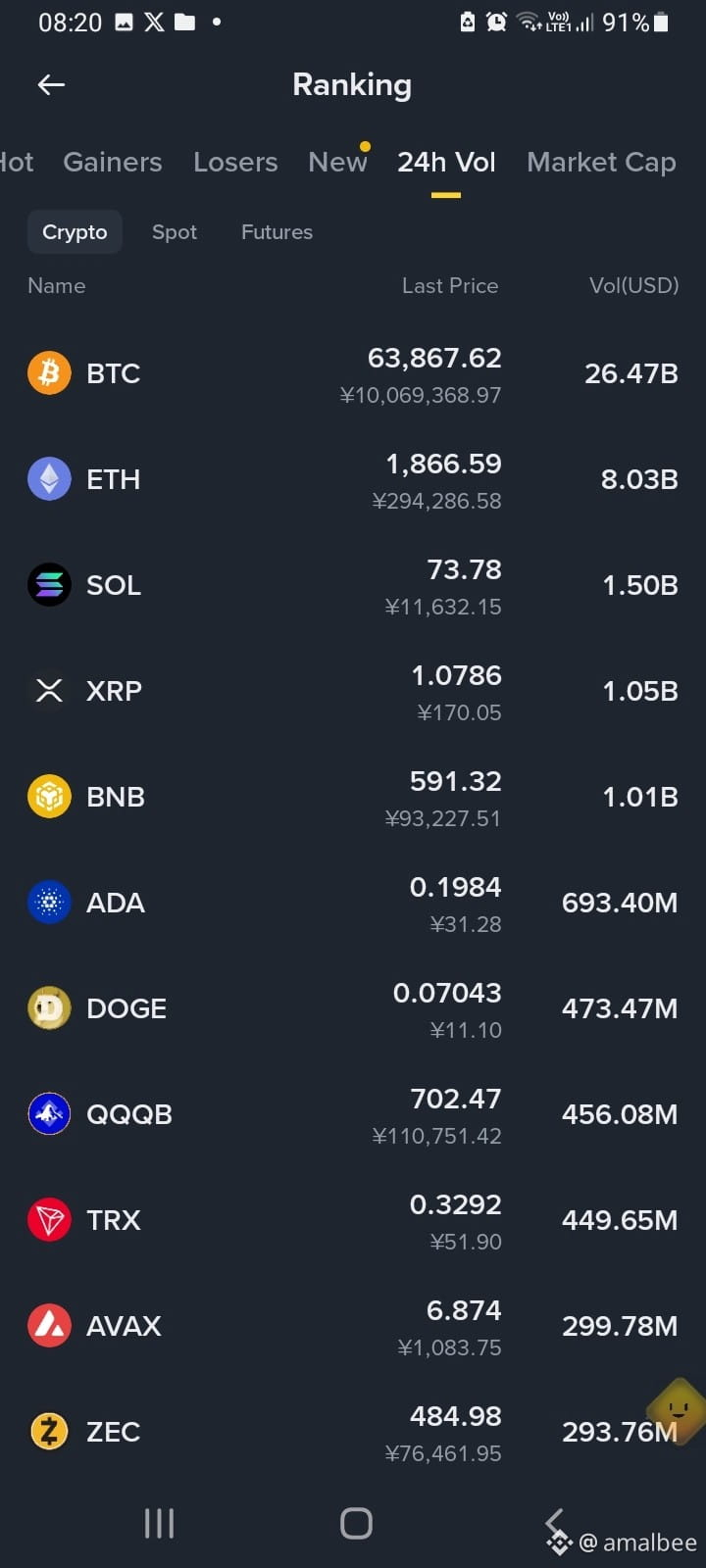This screenshot has height=1568, width=706.
Task: Select the TRX red logo
Action: (x=49, y=1220)
